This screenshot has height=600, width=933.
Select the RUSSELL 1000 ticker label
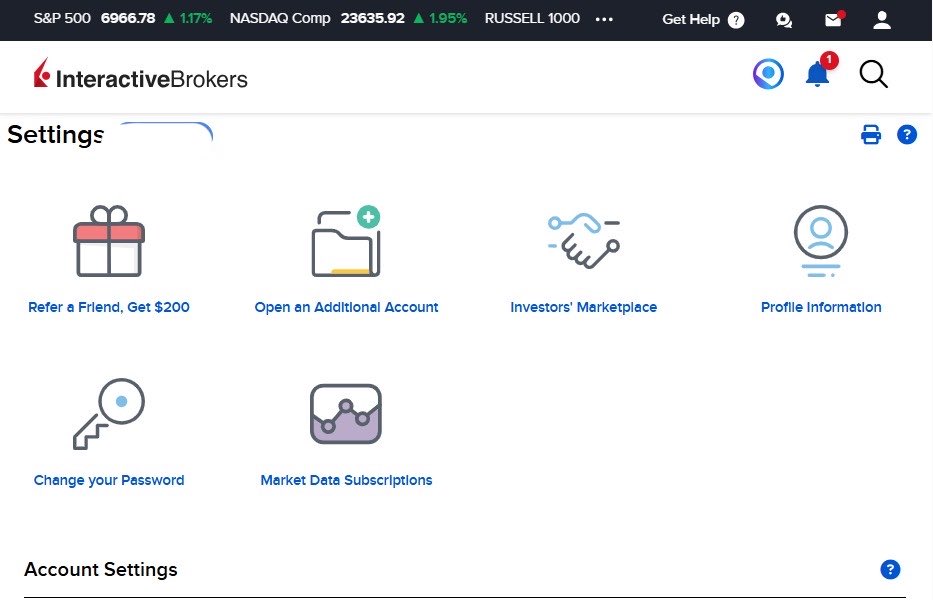coord(532,18)
